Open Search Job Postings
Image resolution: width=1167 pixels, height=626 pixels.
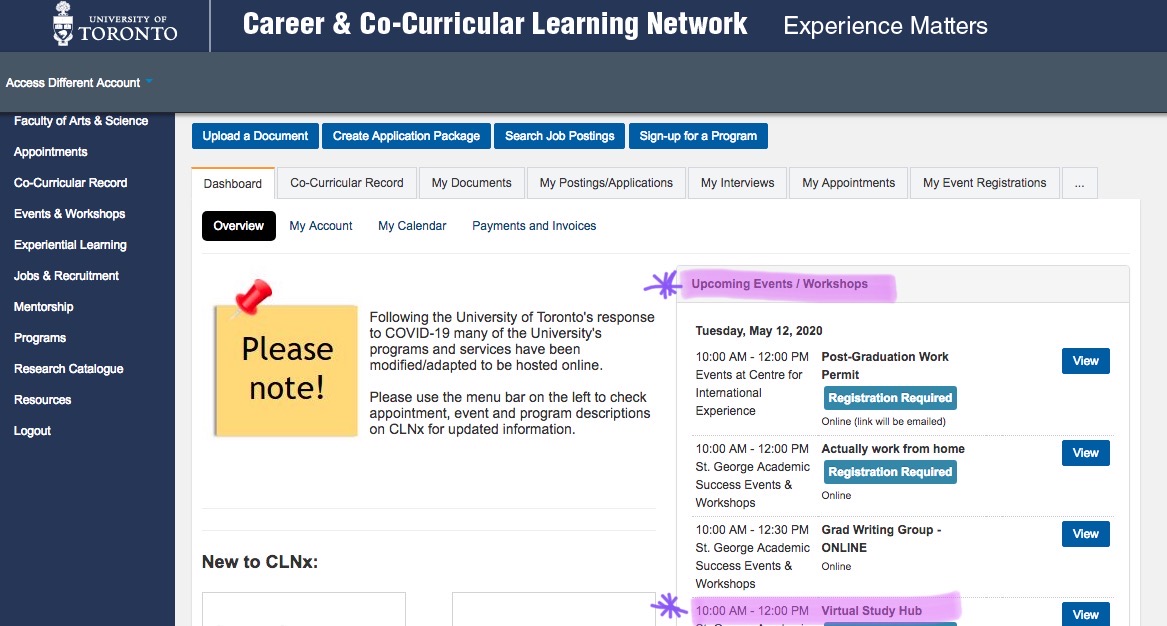559,136
